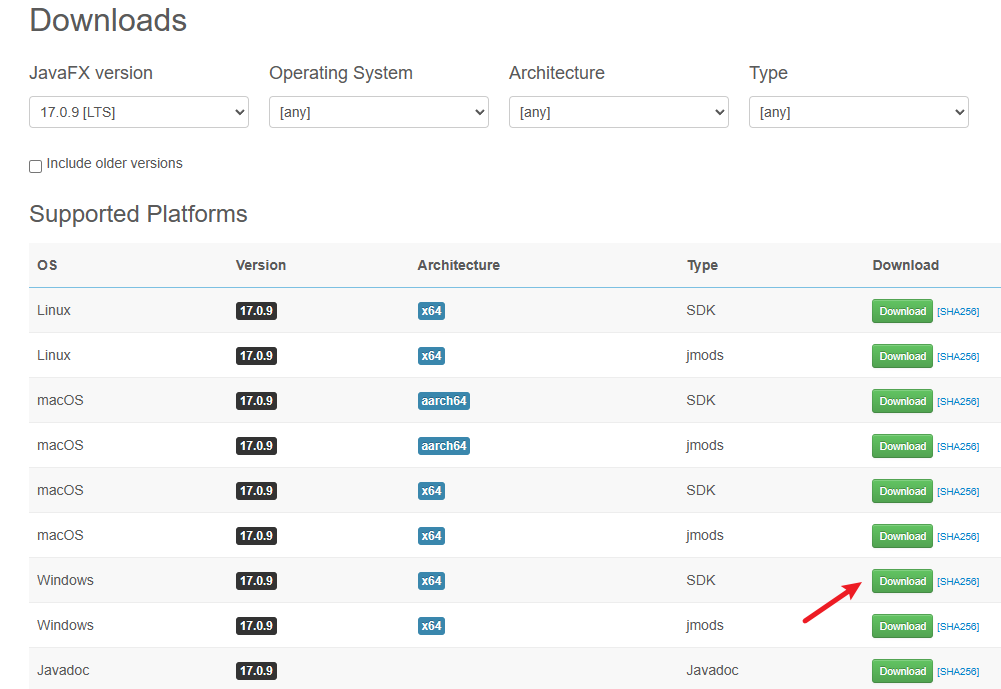Open SHA256 link for Windows SDK

click(958, 582)
